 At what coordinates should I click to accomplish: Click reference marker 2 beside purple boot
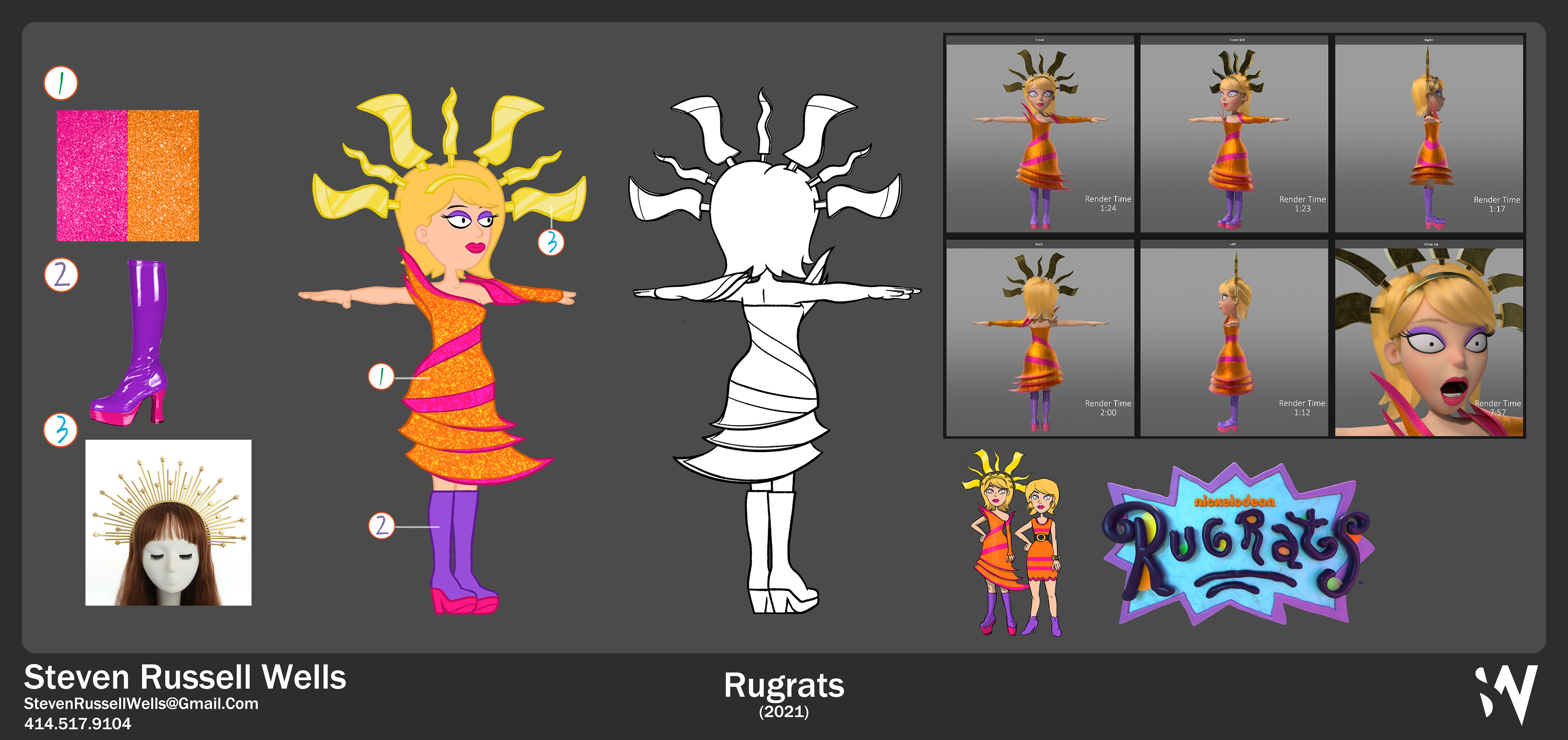click(62, 275)
